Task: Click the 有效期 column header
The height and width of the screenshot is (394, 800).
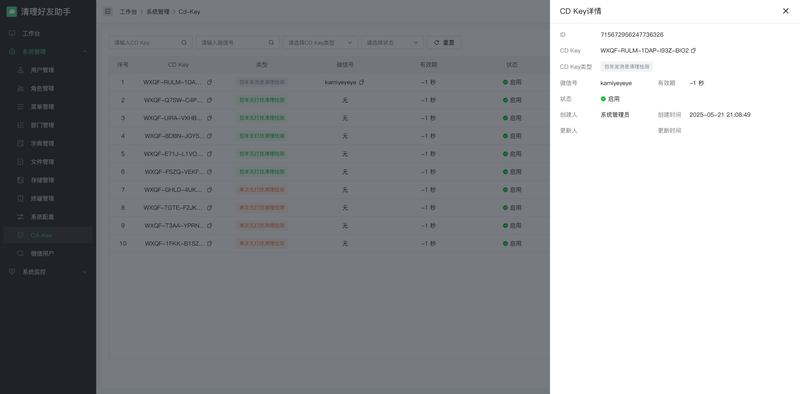Action: click(x=428, y=65)
